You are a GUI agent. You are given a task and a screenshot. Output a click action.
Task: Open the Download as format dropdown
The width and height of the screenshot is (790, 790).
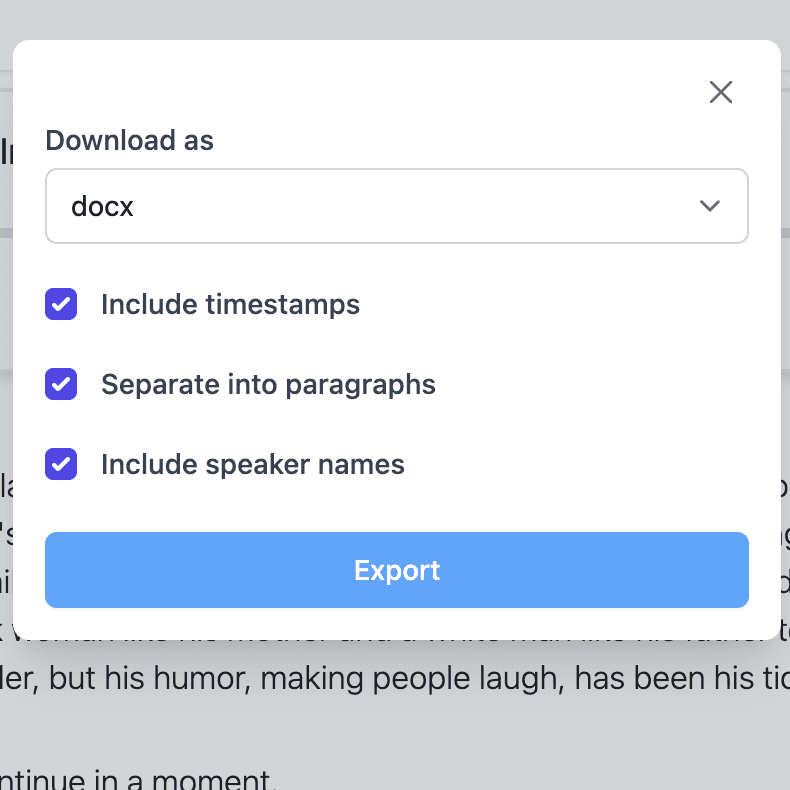396,206
